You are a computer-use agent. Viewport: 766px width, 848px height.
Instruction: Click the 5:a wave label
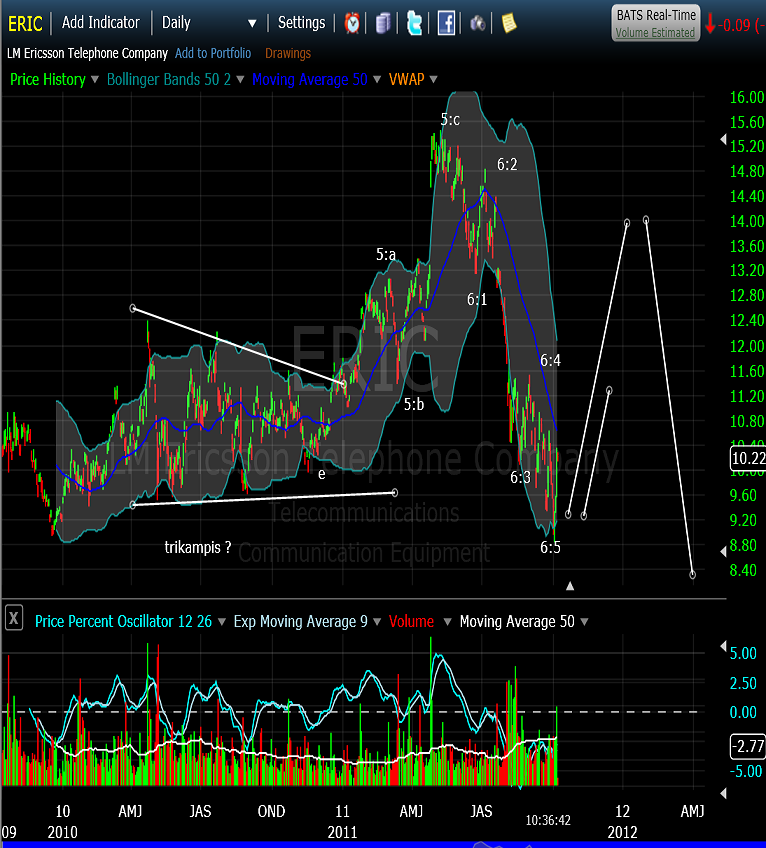click(386, 254)
